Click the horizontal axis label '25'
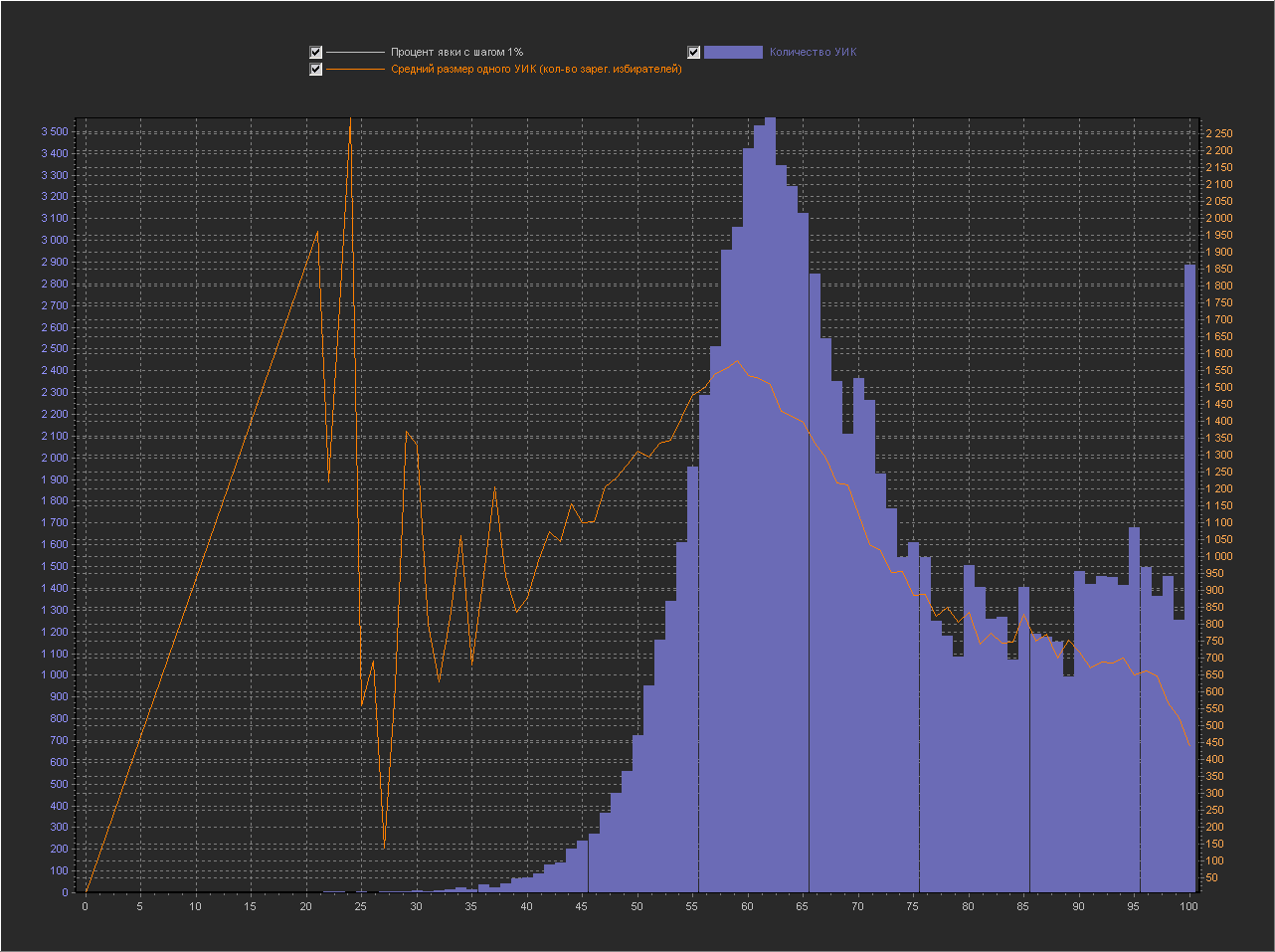Viewport: 1275px width, 952px height. tap(361, 906)
